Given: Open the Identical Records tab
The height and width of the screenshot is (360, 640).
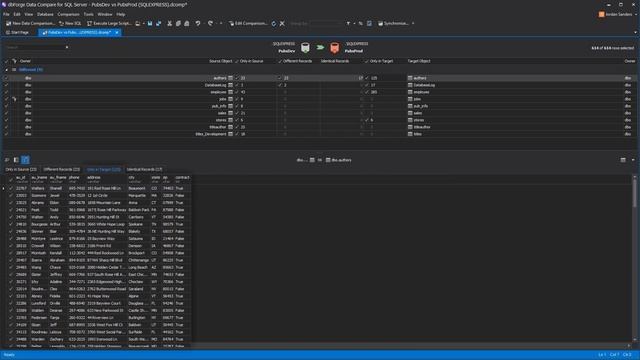Looking at the screenshot, I should coord(144,169).
